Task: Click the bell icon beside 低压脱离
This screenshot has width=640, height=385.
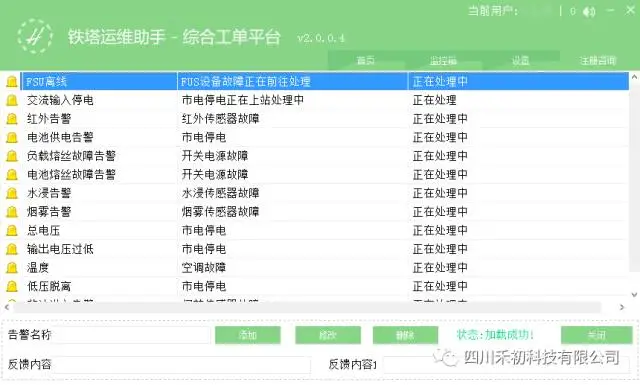Action: click(12, 286)
